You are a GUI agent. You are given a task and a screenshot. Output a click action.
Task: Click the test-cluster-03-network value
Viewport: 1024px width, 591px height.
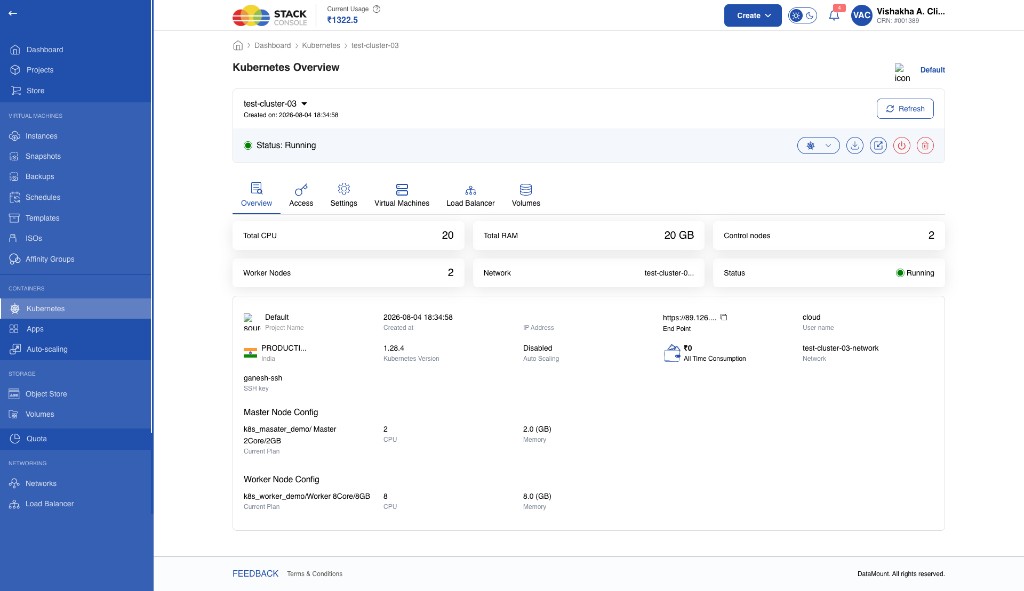[840, 348]
